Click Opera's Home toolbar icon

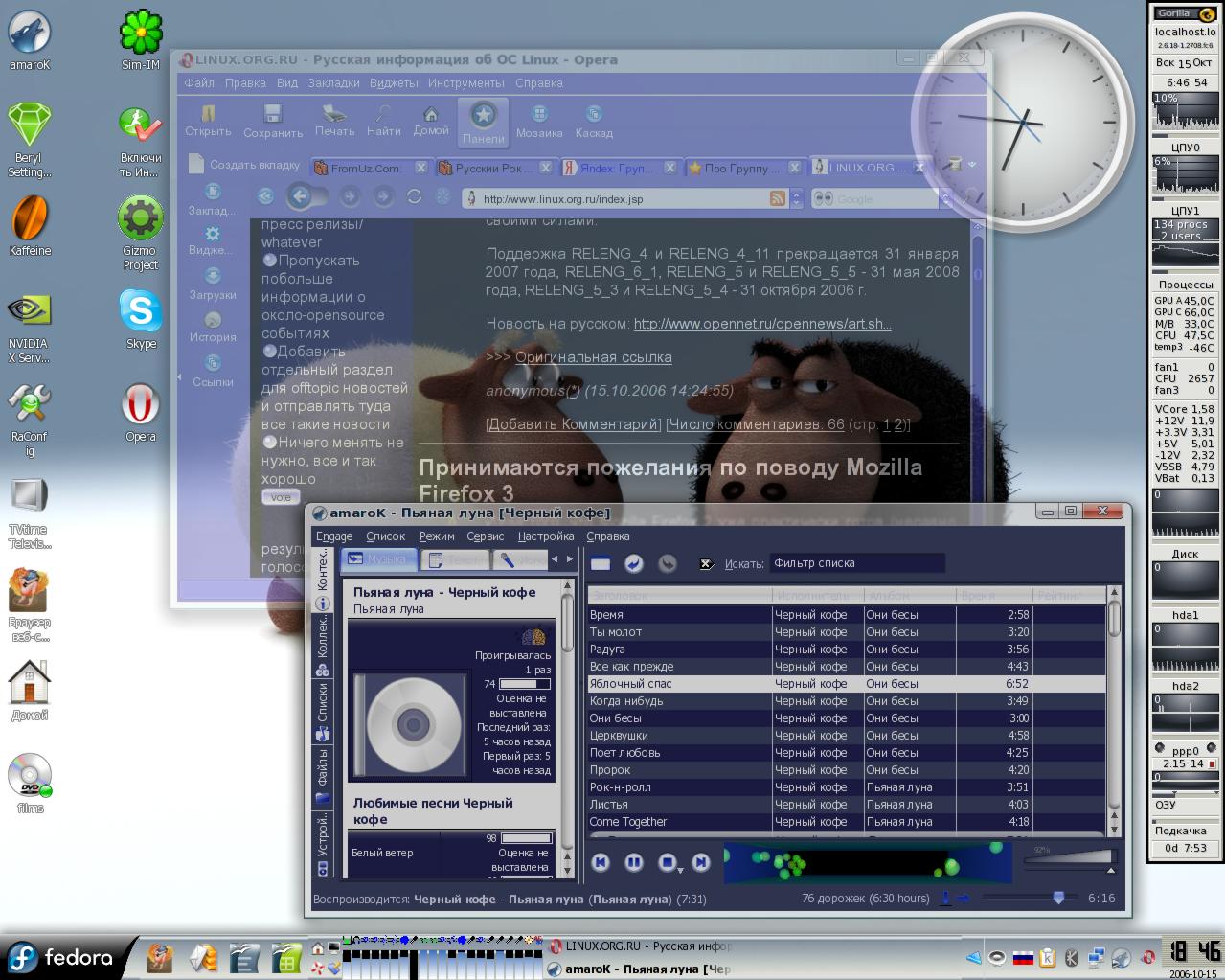431,120
